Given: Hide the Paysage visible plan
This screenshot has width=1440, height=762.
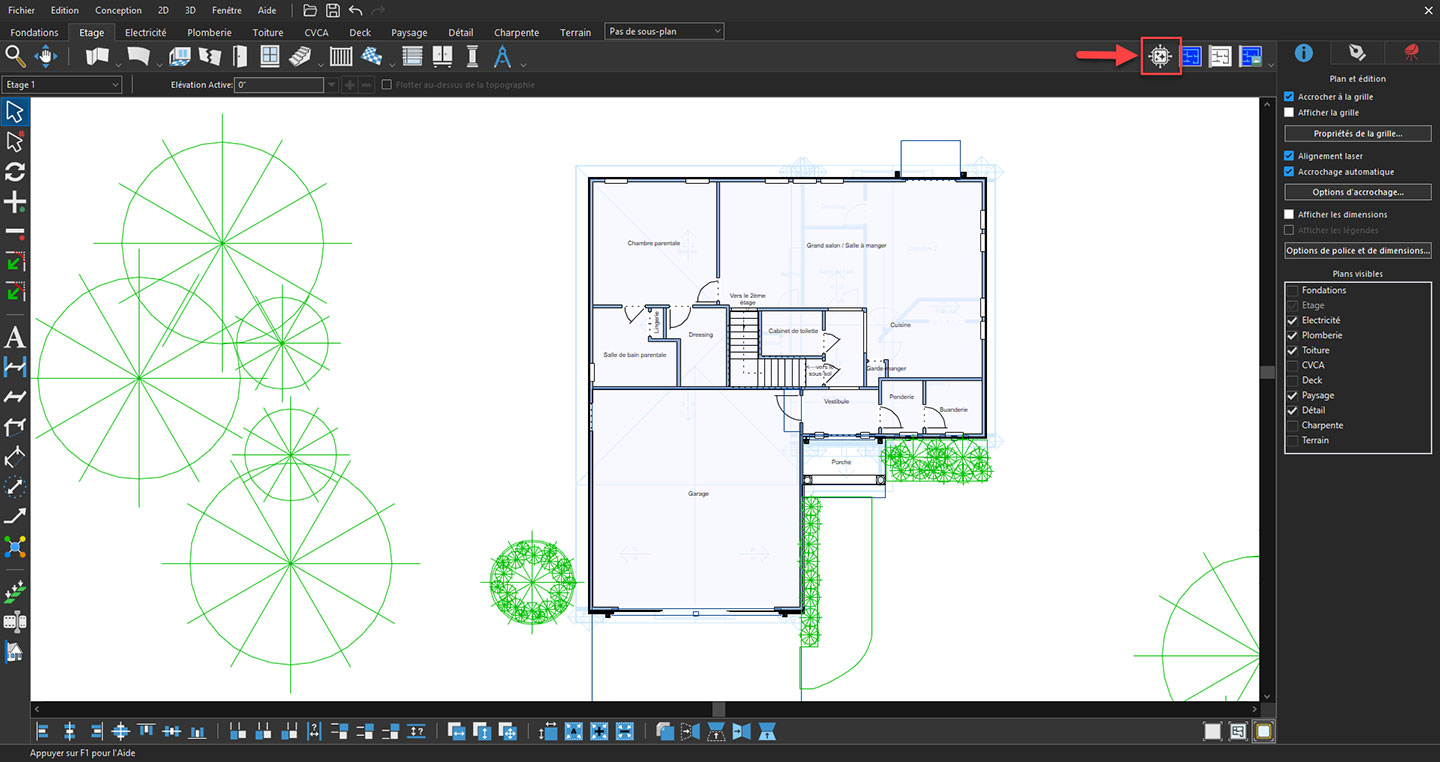Looking at the screenshot, I should pyautogui.click(x=1293, y=395).
